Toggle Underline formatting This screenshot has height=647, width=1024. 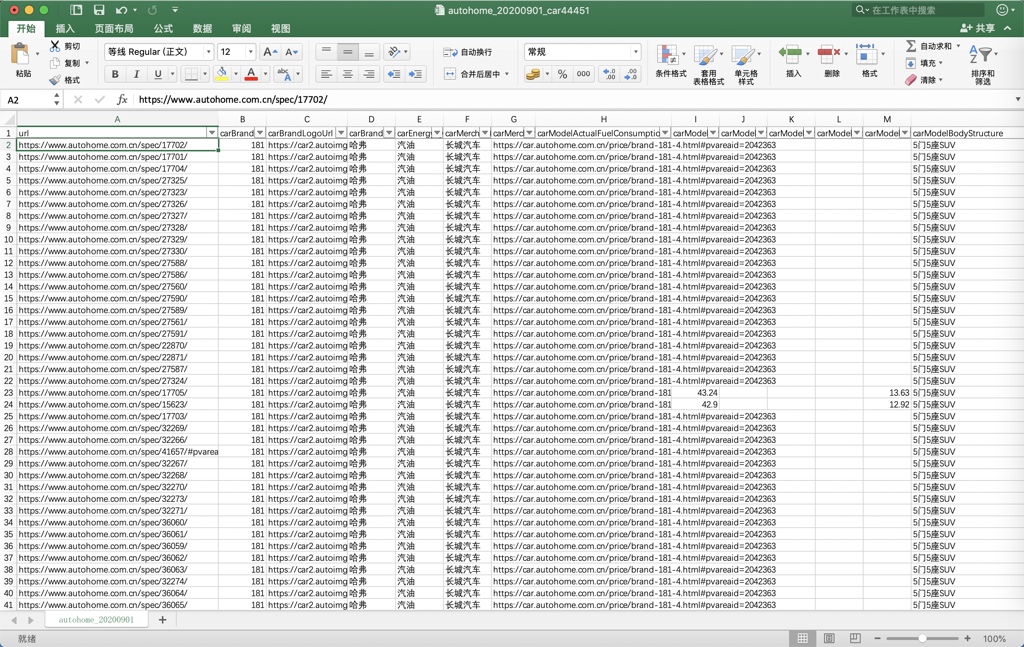[157, 74]
